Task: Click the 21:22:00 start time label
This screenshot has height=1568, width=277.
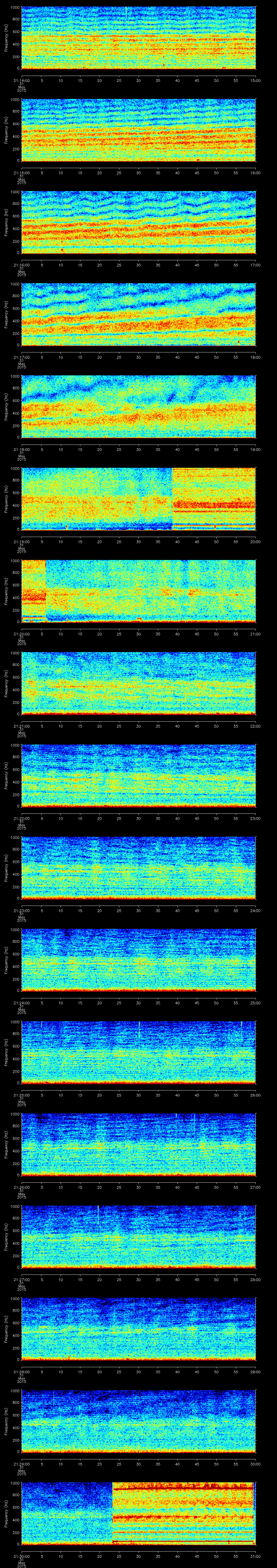Action: pyautogui.click(x=21, y=819)
